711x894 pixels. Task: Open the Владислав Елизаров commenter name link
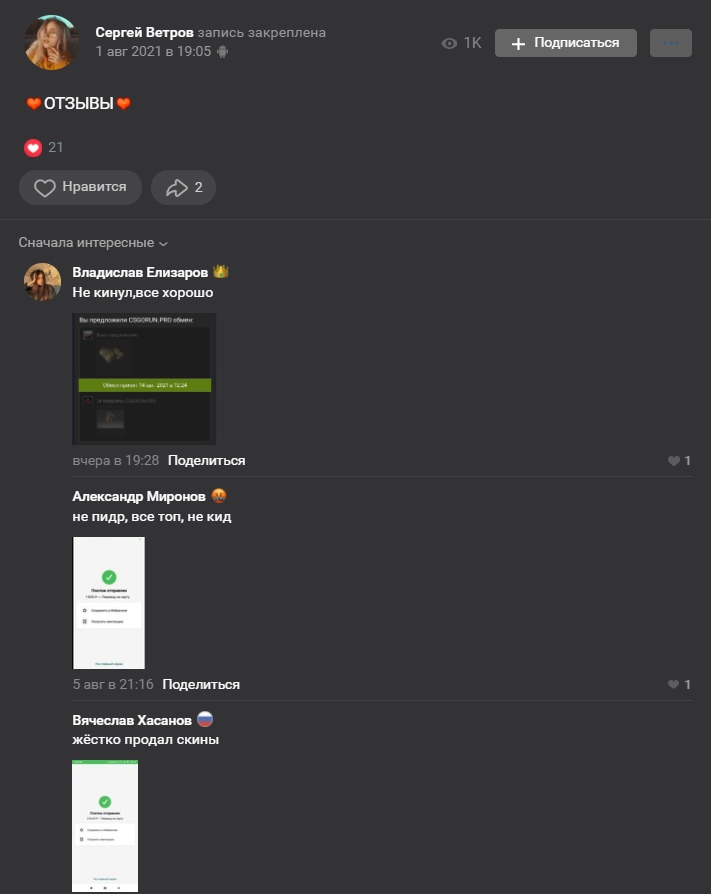click(x=140, y=273)
